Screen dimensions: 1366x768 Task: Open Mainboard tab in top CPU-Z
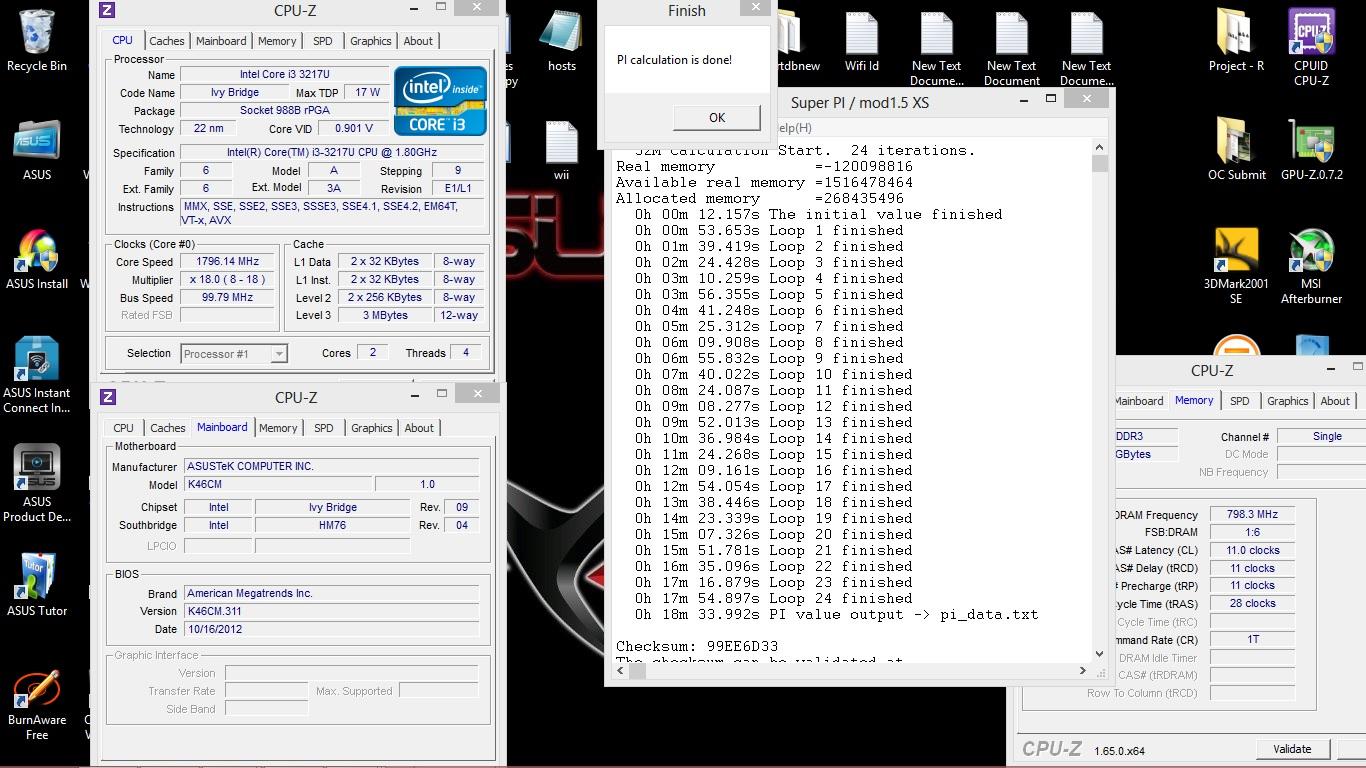tap(221, 41)
